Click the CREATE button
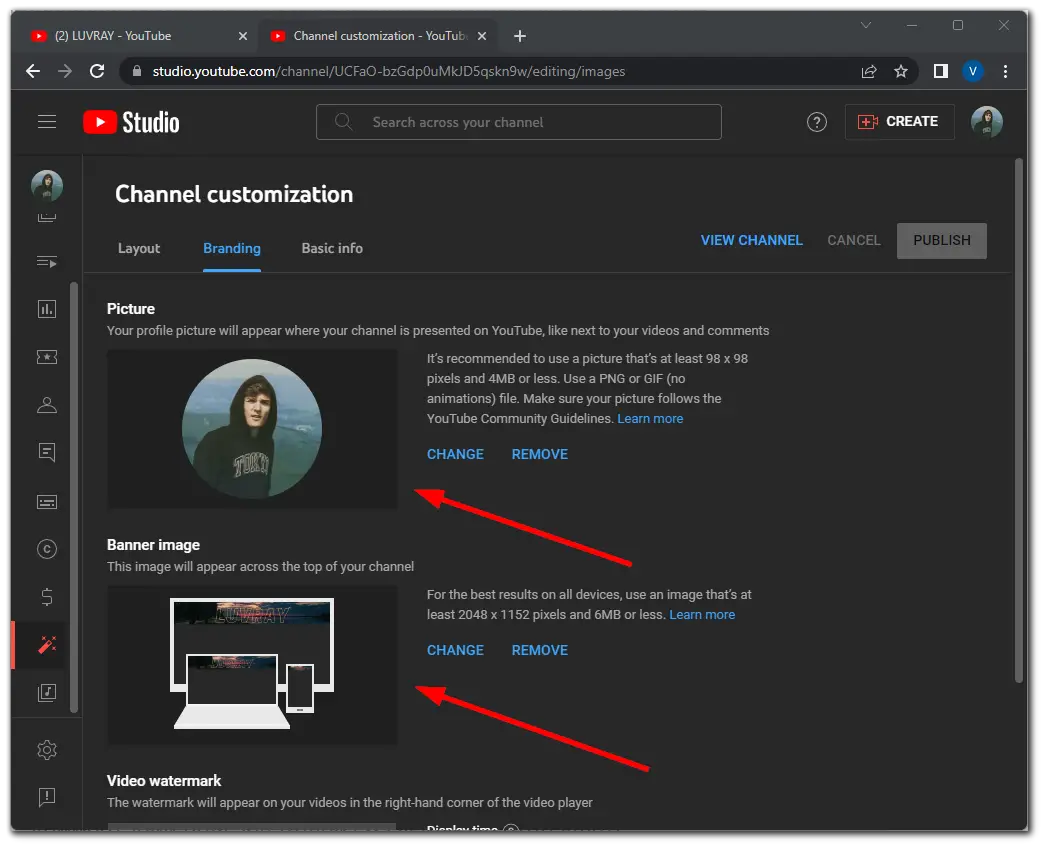 [x=899, y=122]
